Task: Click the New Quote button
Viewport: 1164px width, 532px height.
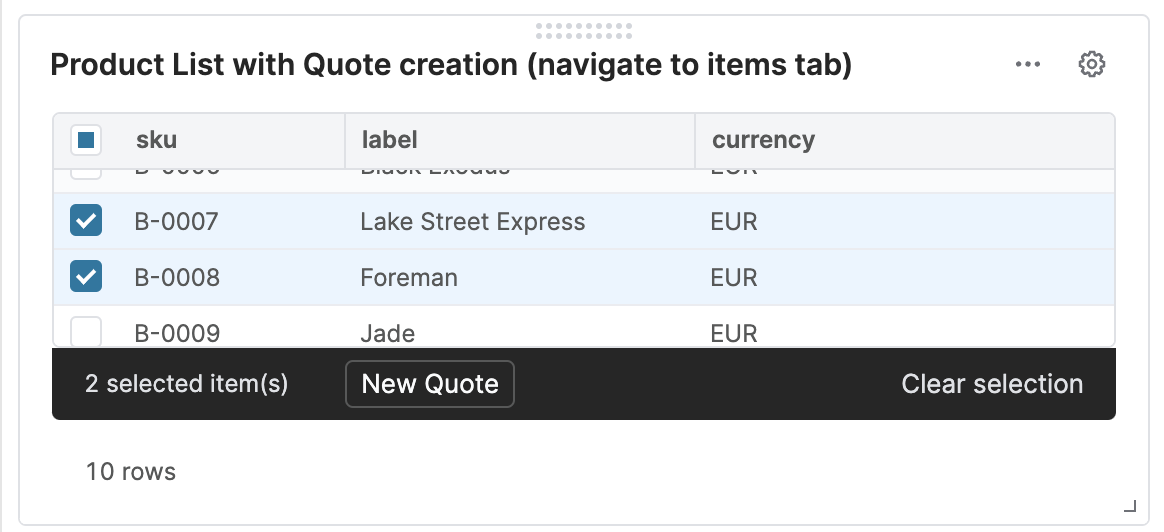Action: tap(430, 384)
